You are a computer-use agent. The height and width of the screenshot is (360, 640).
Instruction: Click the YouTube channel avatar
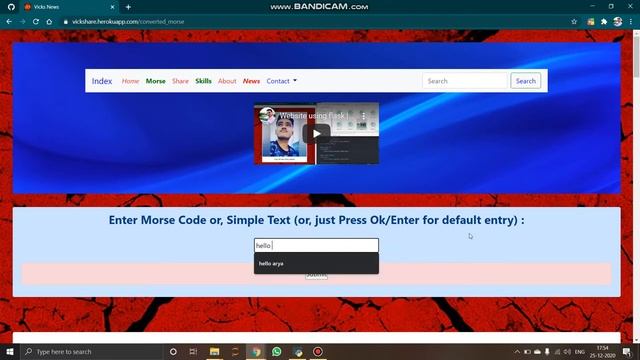(x=267, y=115)
